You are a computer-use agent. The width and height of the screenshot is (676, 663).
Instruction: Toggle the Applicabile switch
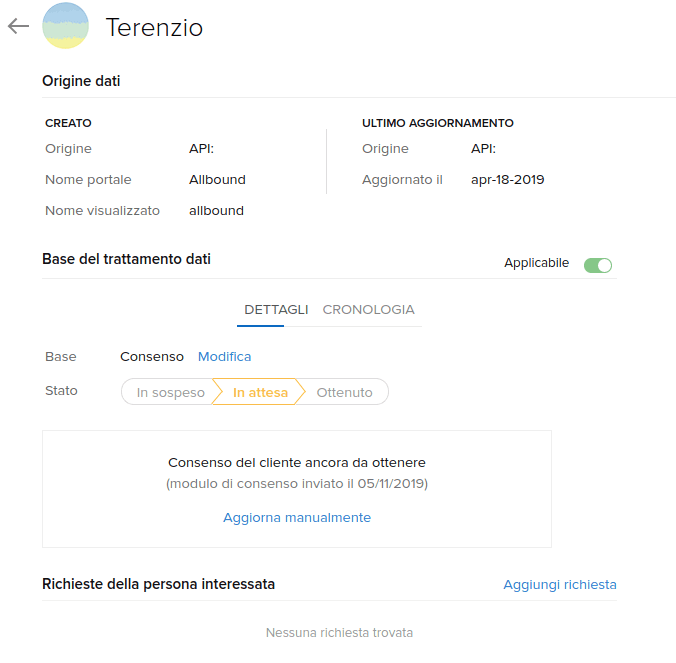pyautogui.click(x=597, y=265)
